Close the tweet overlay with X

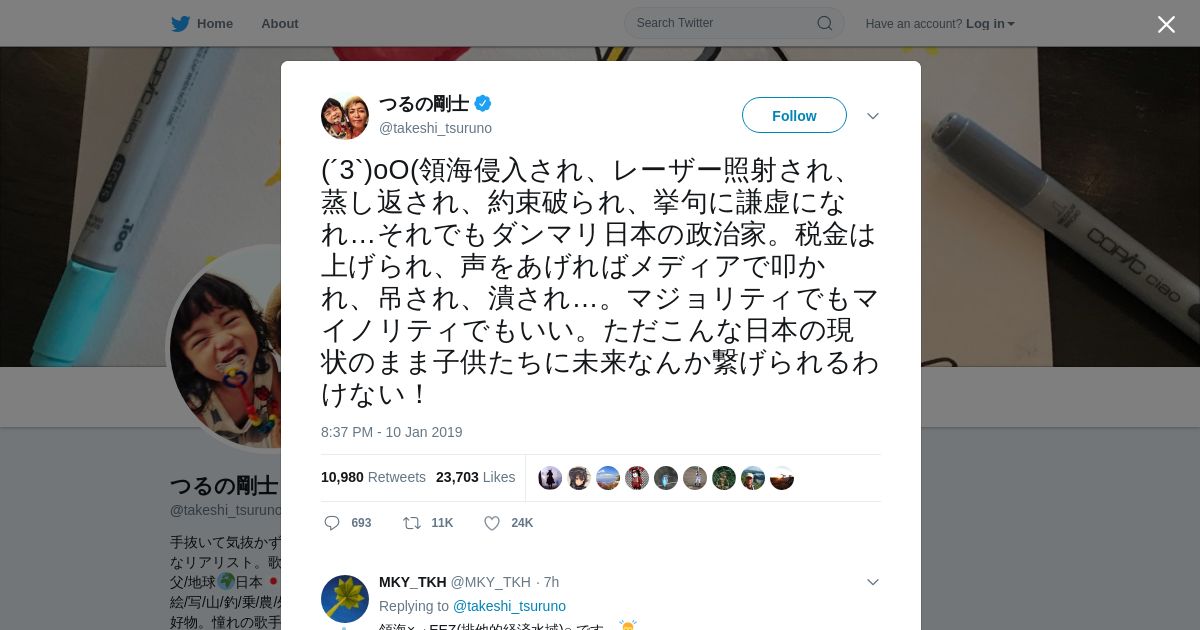tap(1166, 24)
